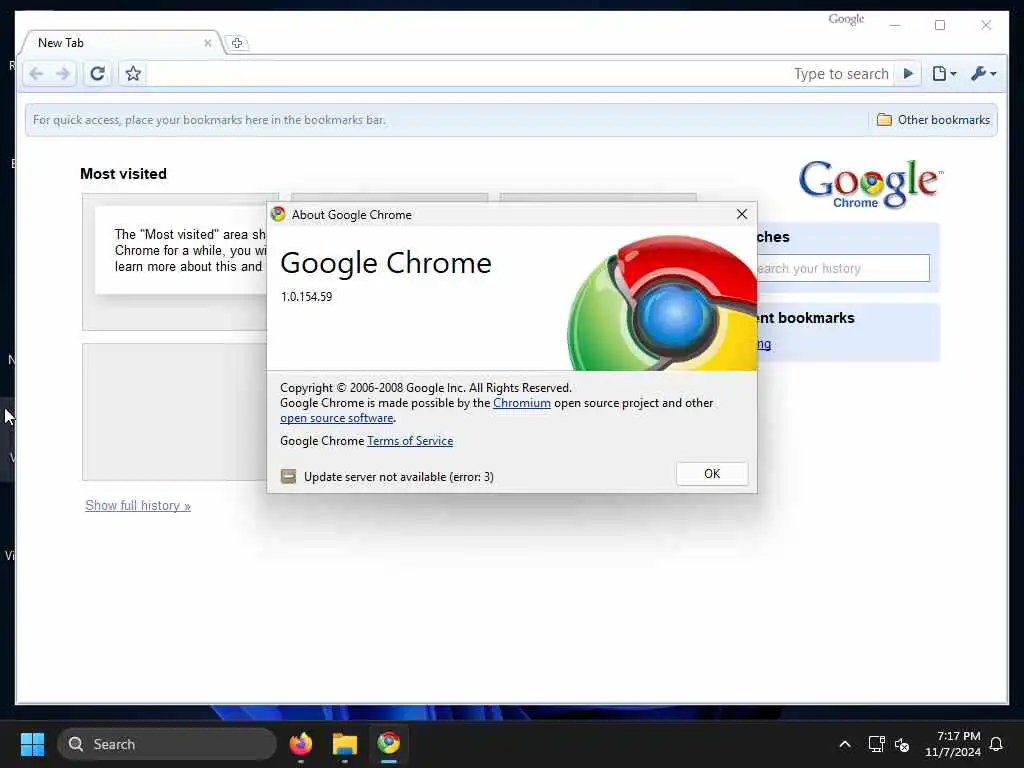This screenshot has width=1024, height=768.
Task: Click the empty most visited thumbnail below the tip
Action: 174,412
